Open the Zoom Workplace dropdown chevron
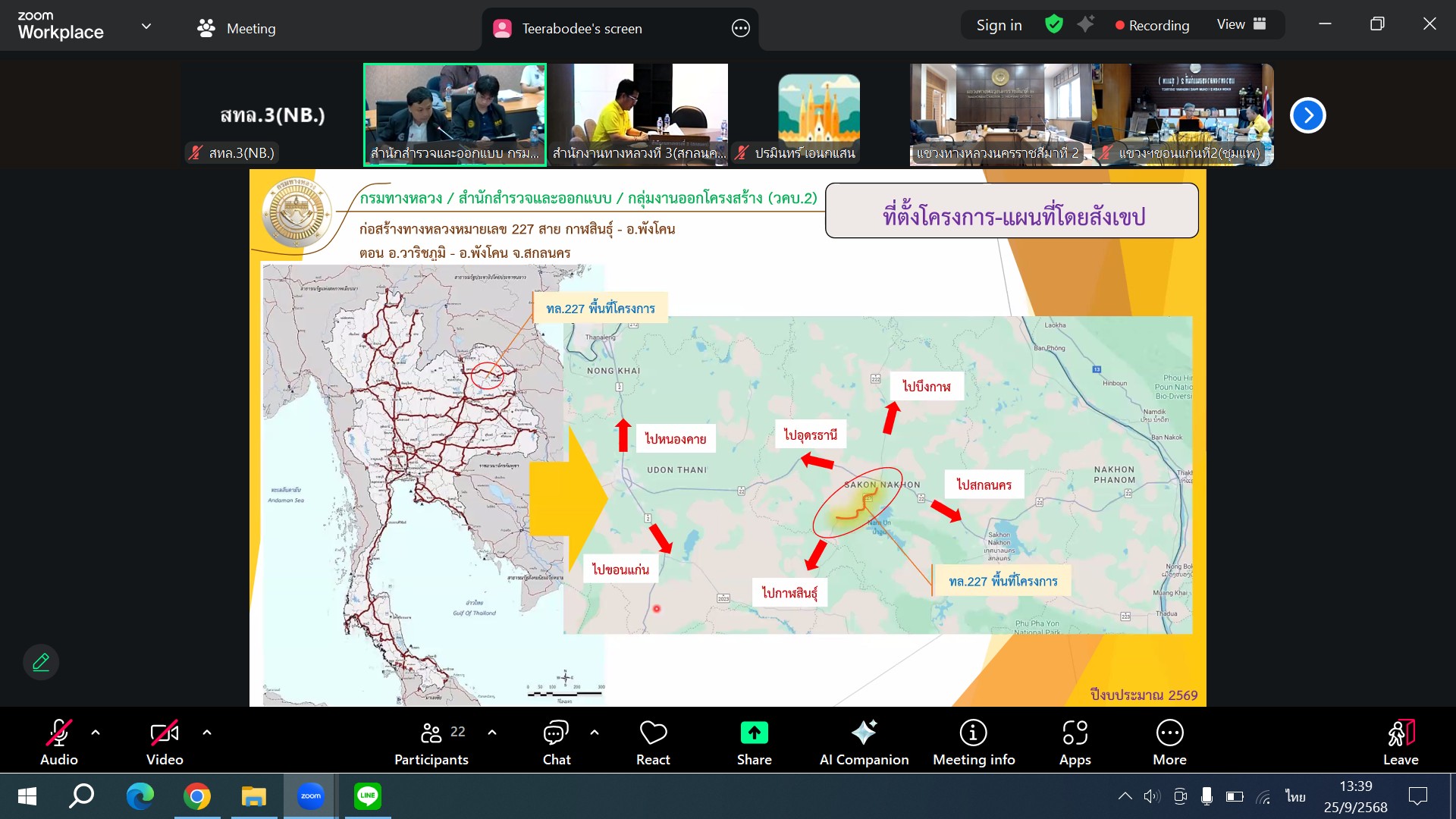1456x819 pixels. coord(146,27)
